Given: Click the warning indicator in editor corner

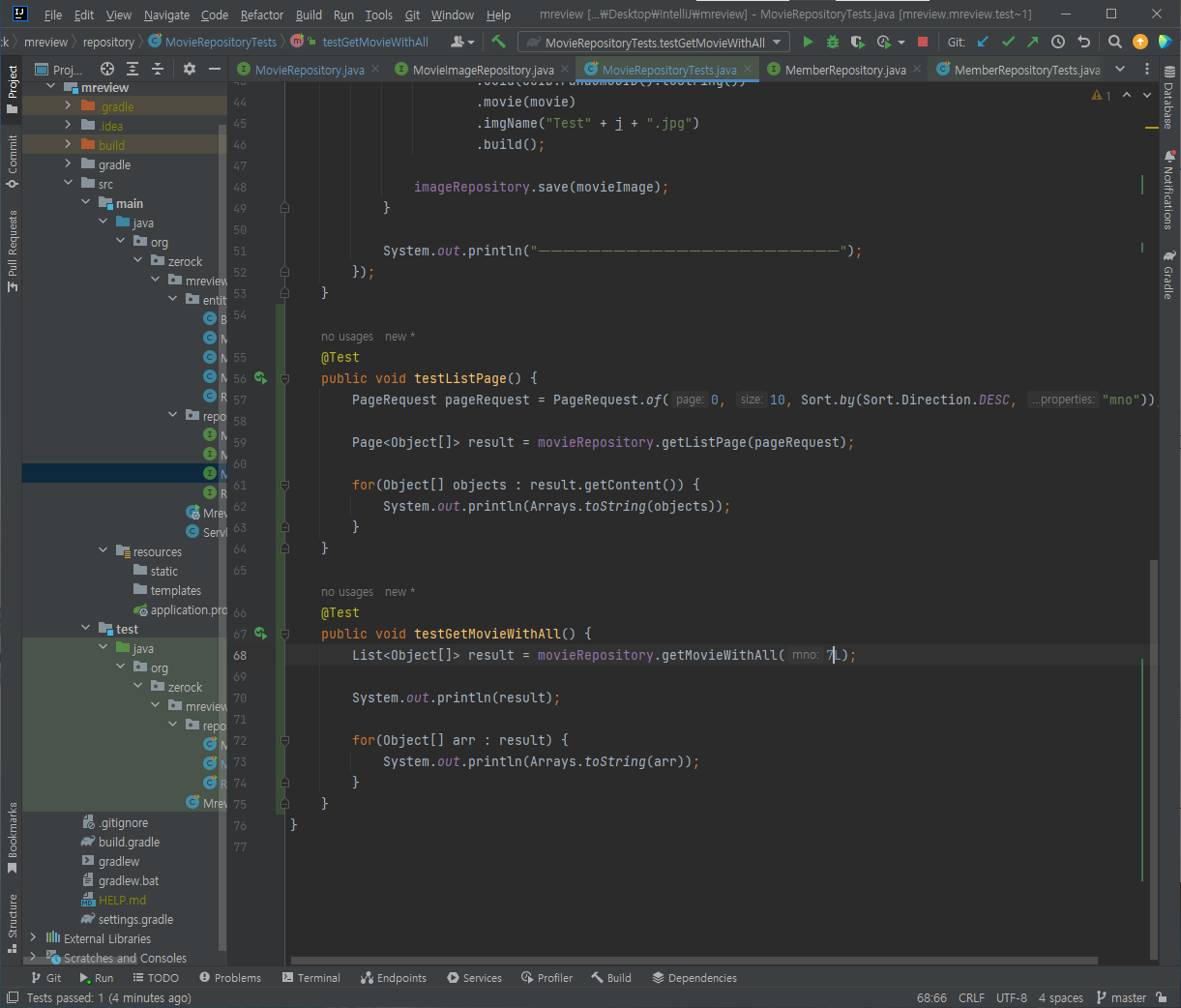Looking at the screenshot, I should tap(1101, 95).
